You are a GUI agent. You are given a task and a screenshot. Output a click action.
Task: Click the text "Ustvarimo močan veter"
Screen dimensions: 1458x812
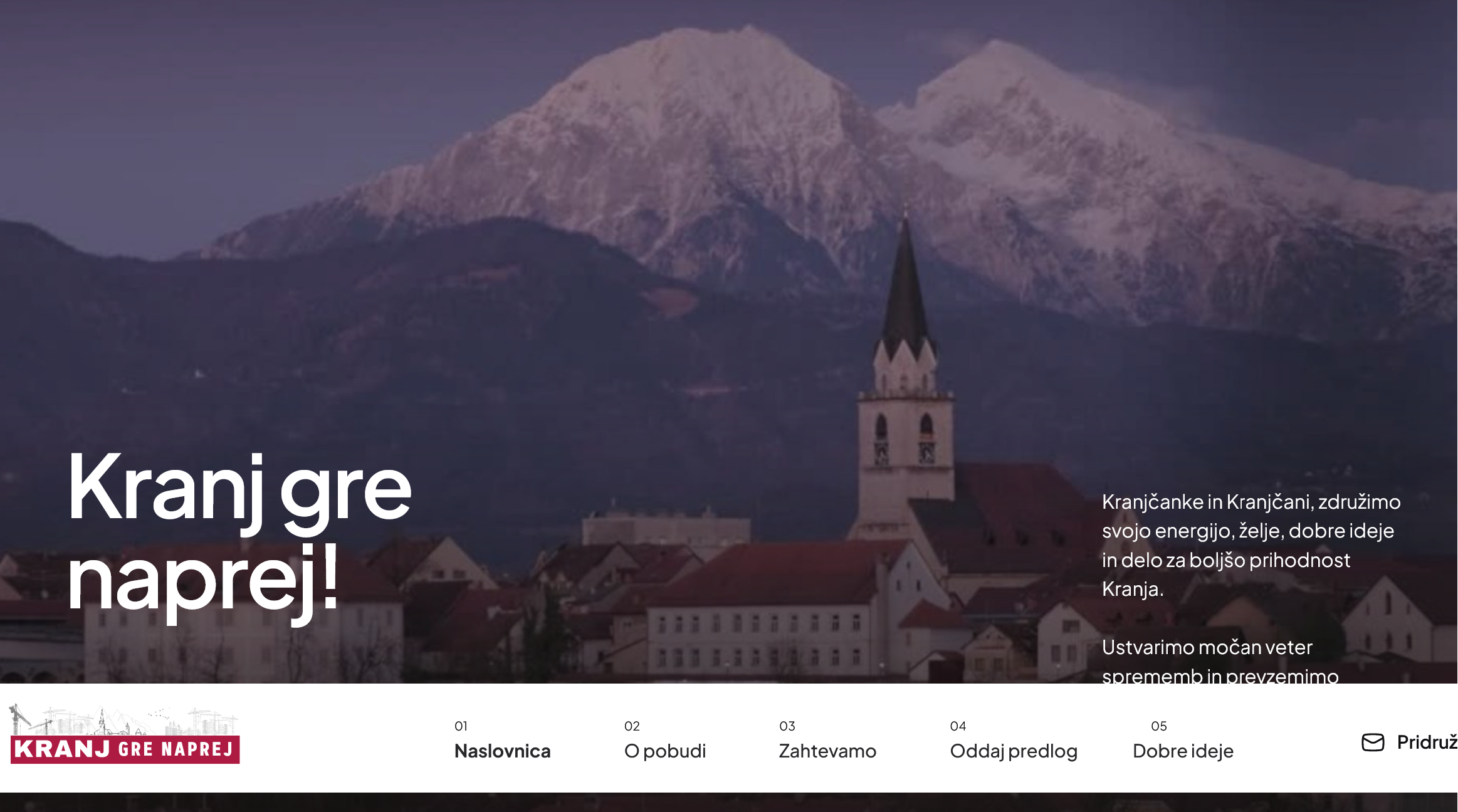1207,647
